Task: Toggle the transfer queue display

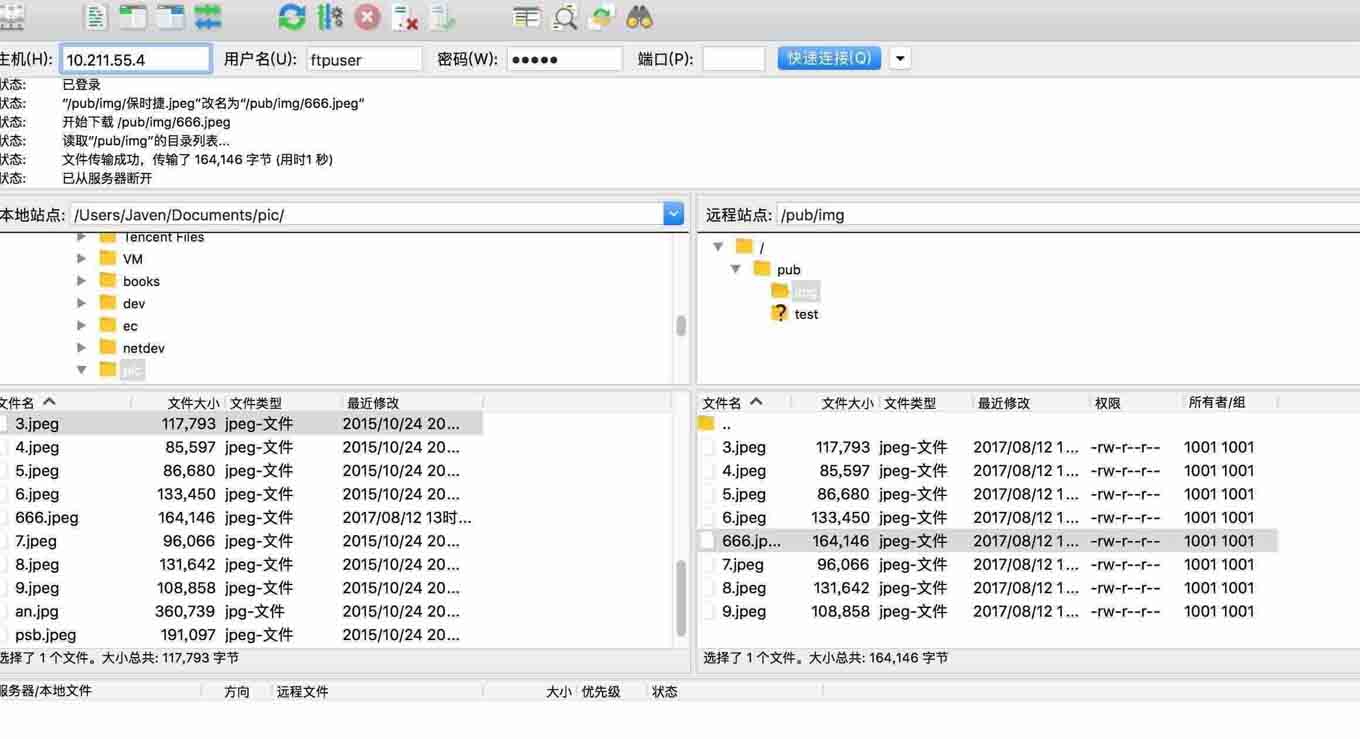Action: [x=208, y=17]
